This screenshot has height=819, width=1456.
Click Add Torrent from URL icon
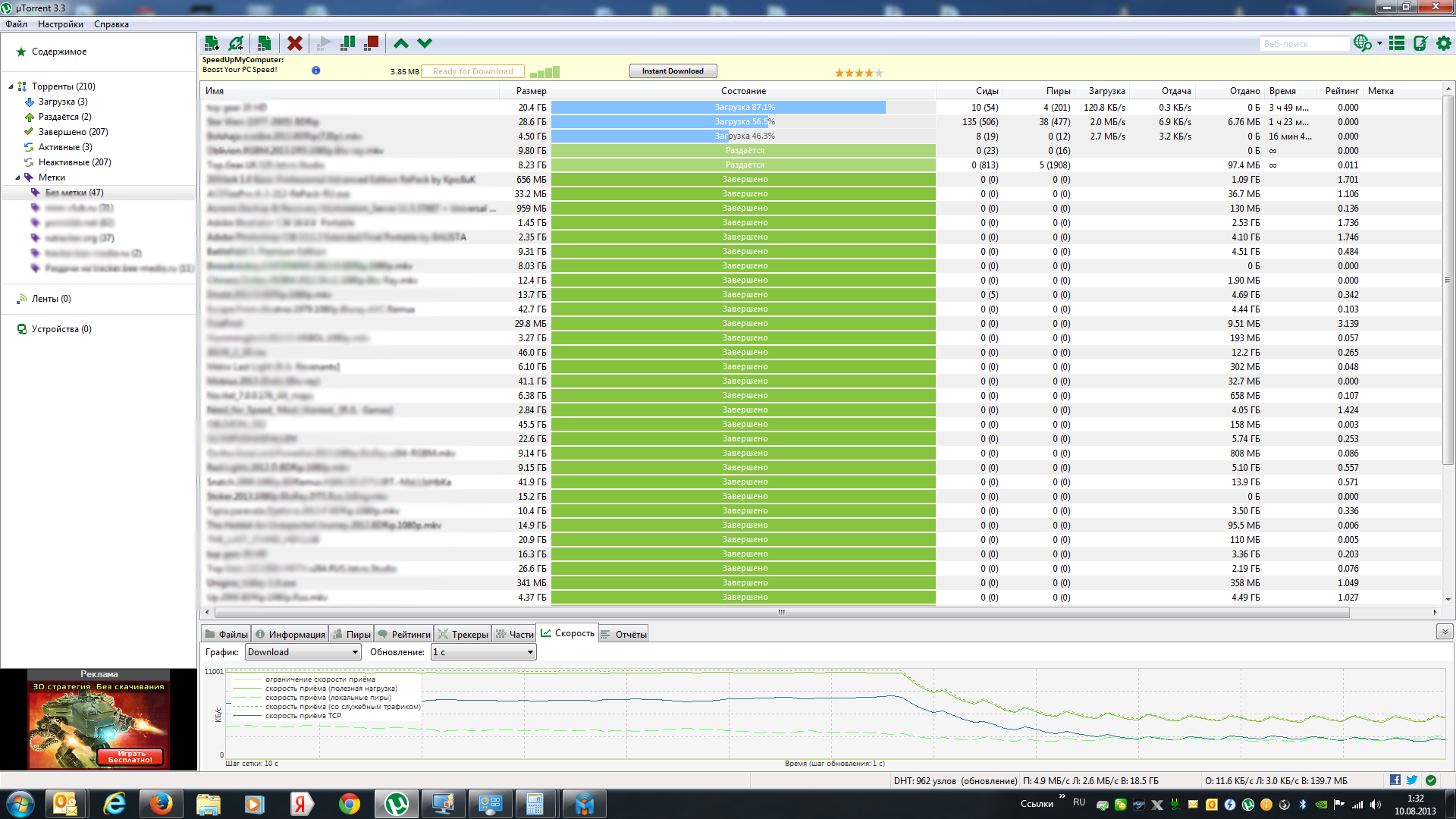(237, 43)
